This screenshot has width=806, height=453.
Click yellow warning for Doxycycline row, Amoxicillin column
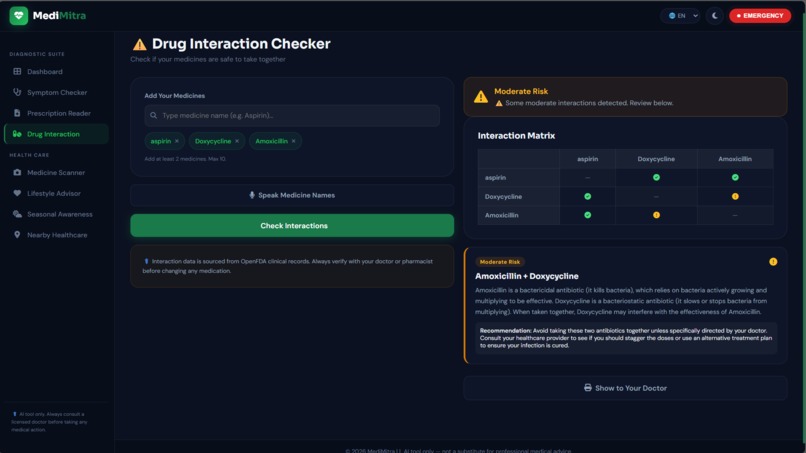(735, 196)
